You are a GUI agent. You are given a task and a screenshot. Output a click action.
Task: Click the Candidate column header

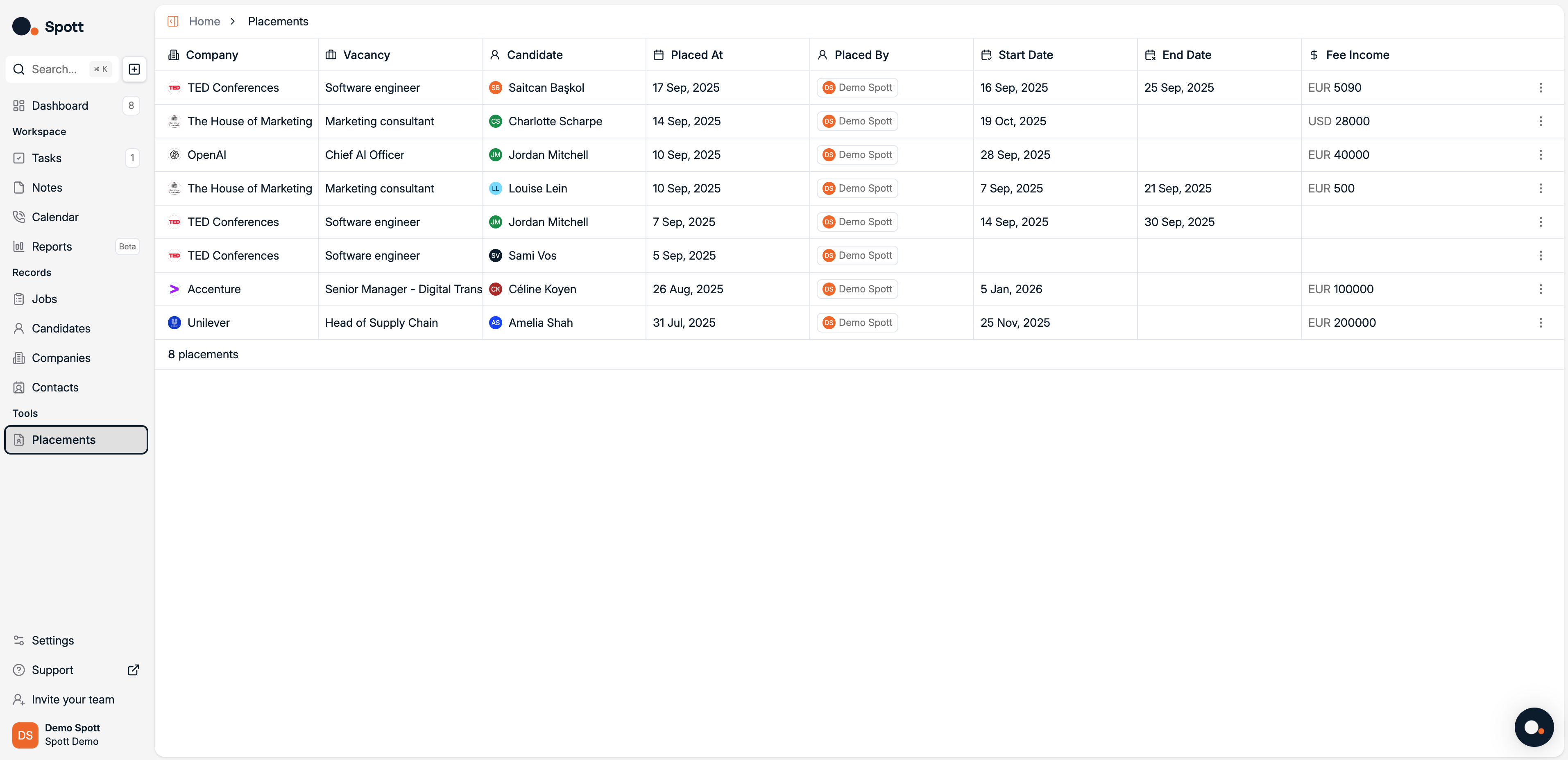[x=564, y=55]
